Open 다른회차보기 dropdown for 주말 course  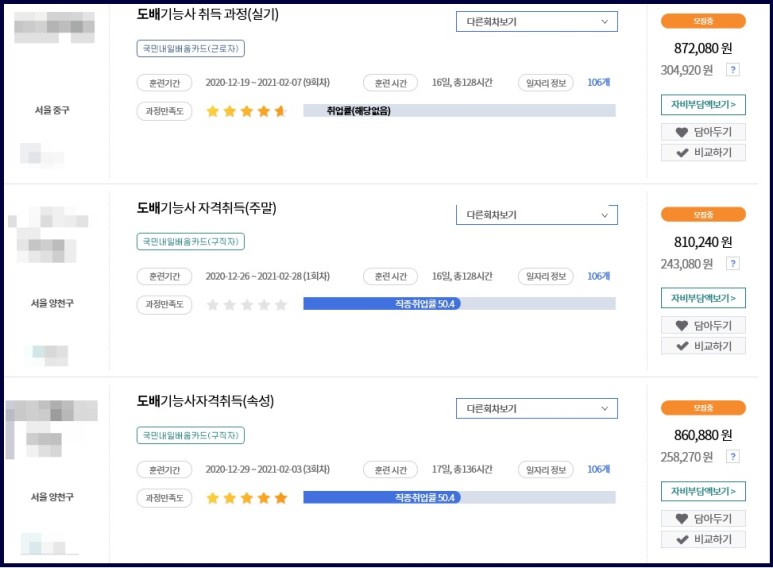coord(536,215)
